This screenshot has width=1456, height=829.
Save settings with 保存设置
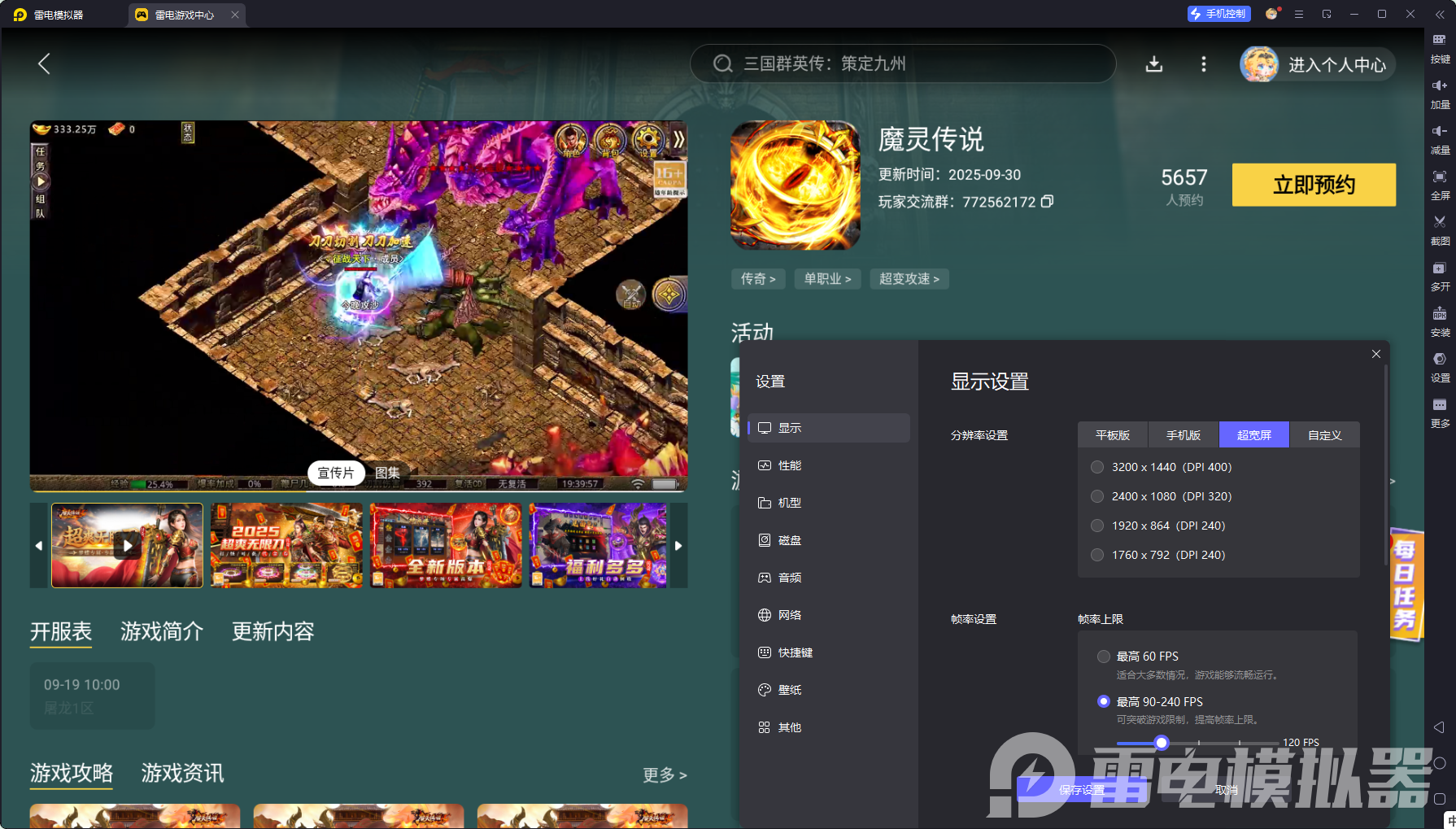coord(1079,789)
